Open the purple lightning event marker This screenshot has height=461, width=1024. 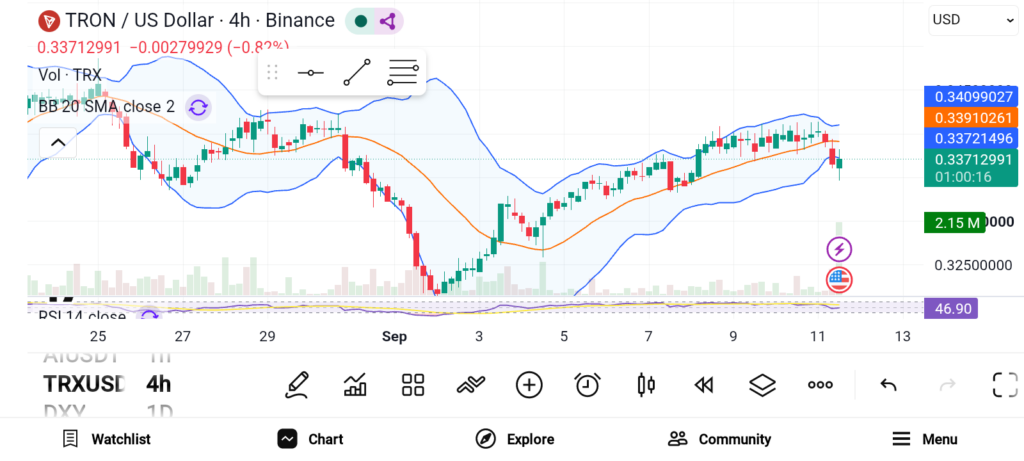tap(839, 249)
